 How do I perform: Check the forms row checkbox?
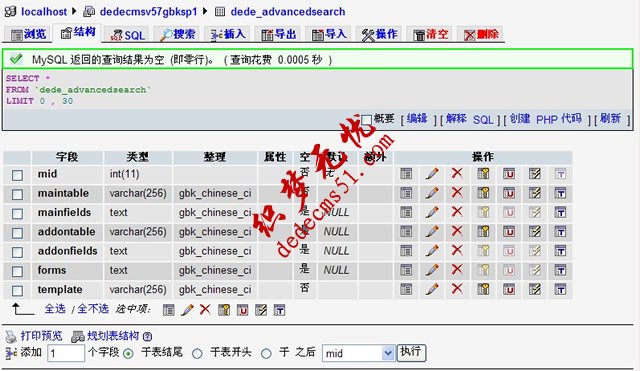pos(17,271)
